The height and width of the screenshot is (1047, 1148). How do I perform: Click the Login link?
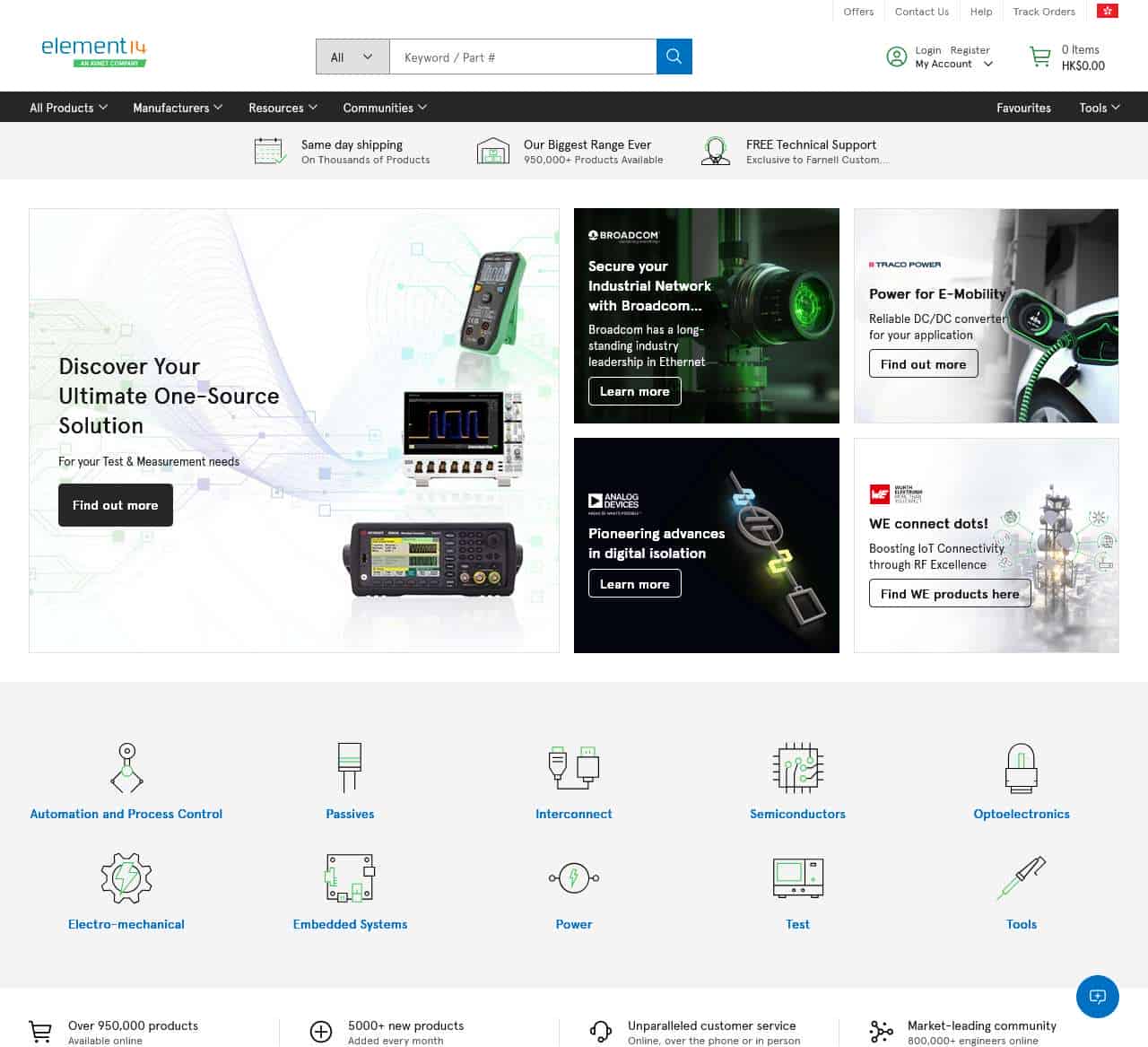(x=928, y=50)
